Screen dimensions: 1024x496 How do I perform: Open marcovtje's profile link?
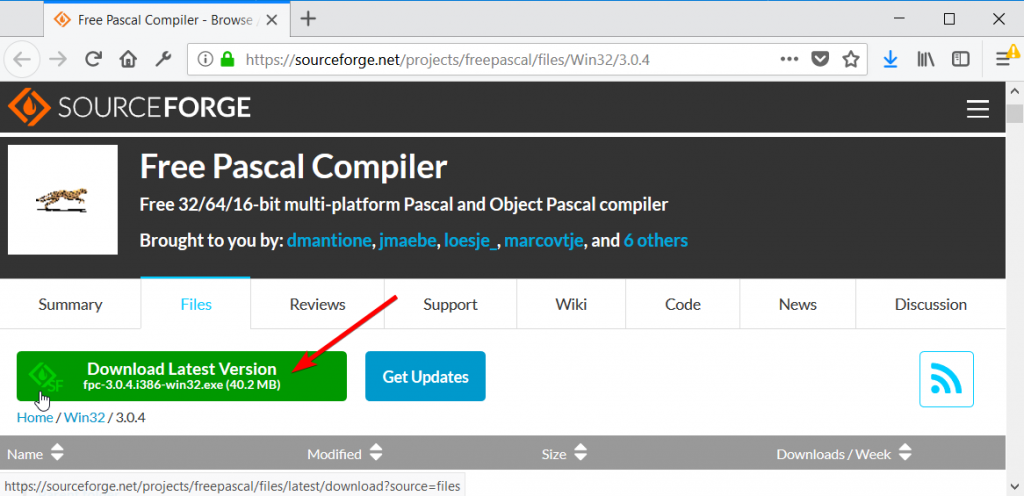544,241
